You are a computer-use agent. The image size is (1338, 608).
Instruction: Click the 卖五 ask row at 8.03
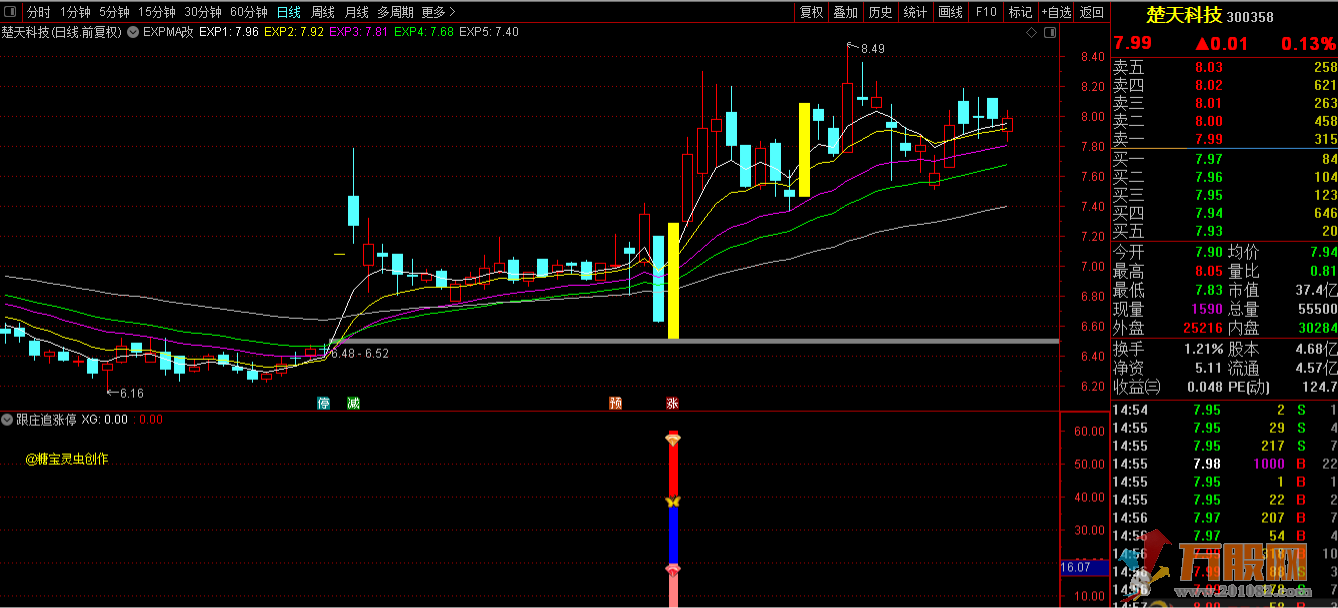coord(1225,67)
